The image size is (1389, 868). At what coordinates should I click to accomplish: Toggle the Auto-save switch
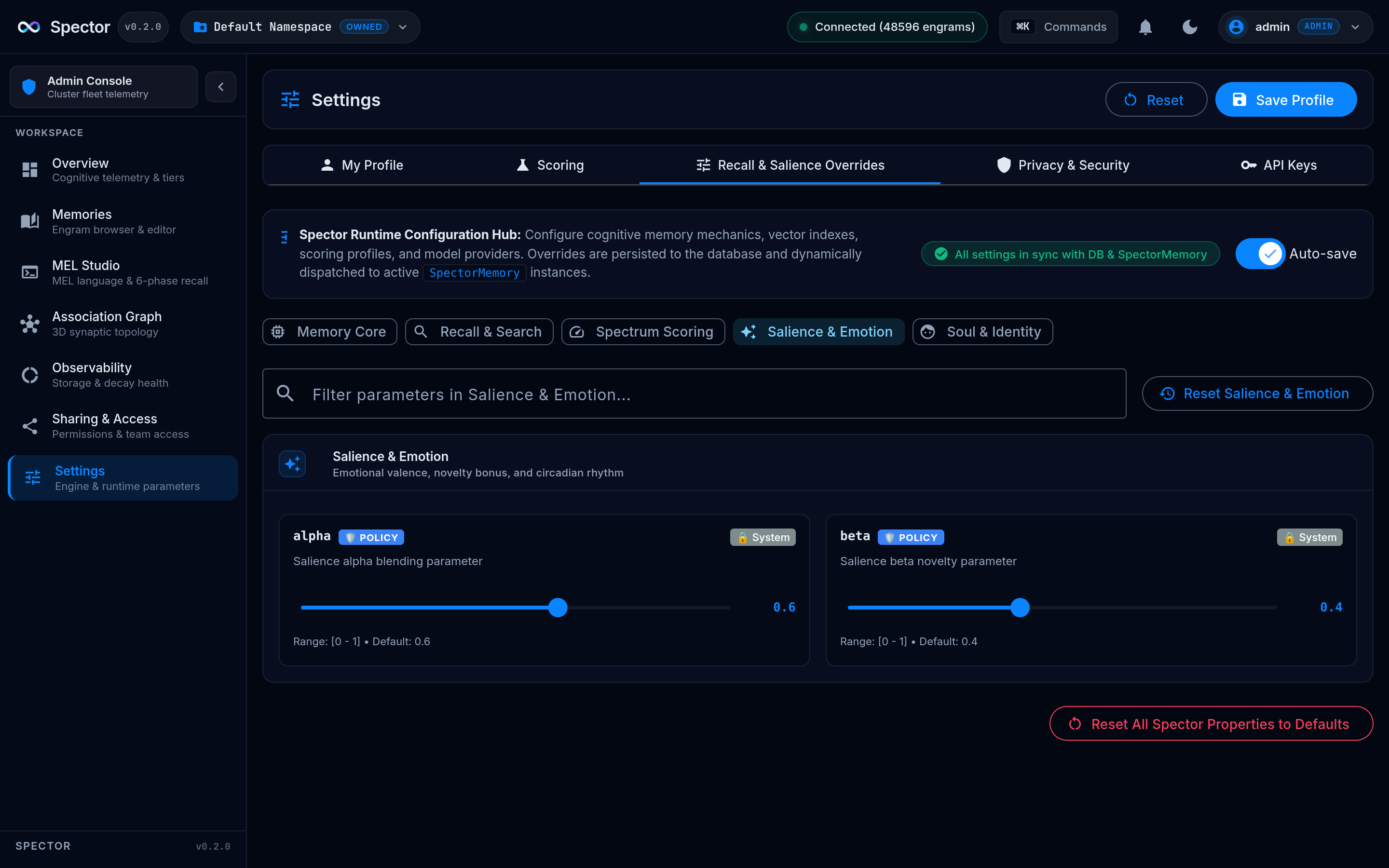coord(1260,254)
